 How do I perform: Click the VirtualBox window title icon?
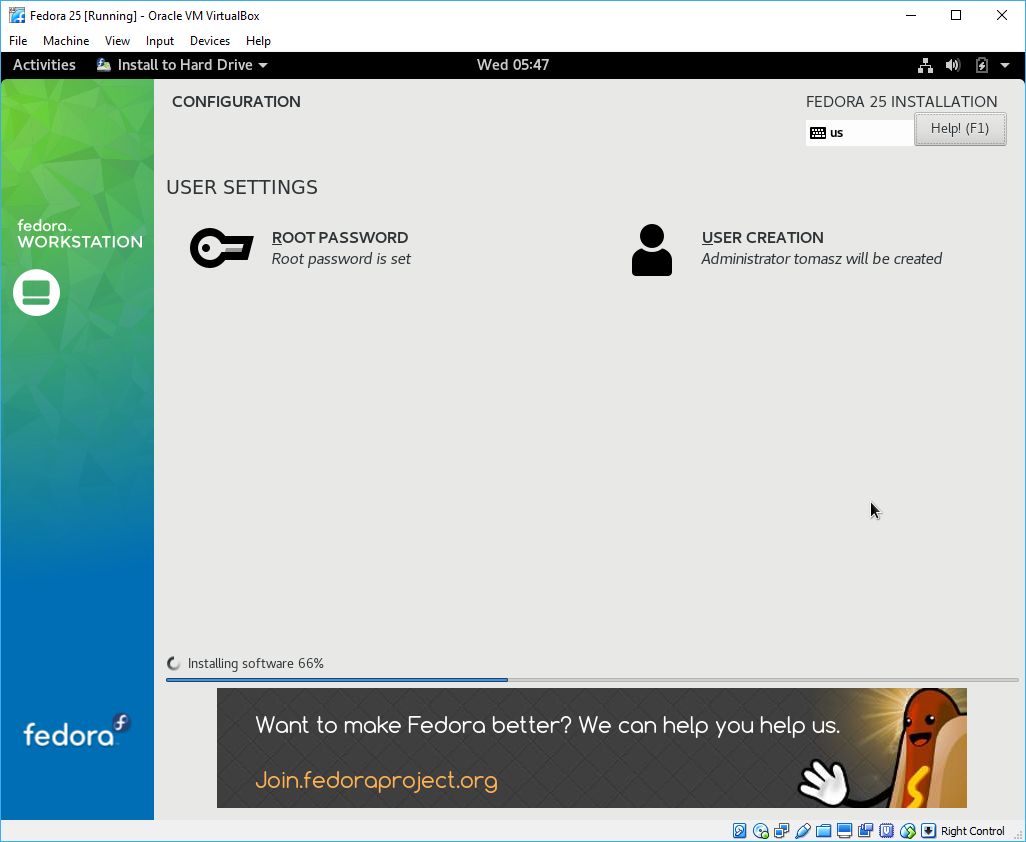click(x=16, y=15)
